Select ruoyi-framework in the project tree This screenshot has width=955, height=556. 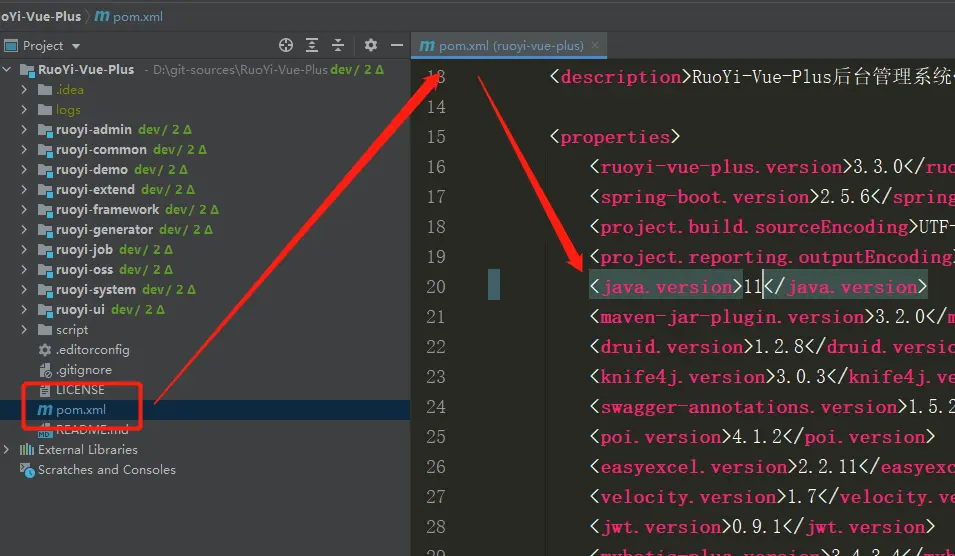(x=108, y=209)
